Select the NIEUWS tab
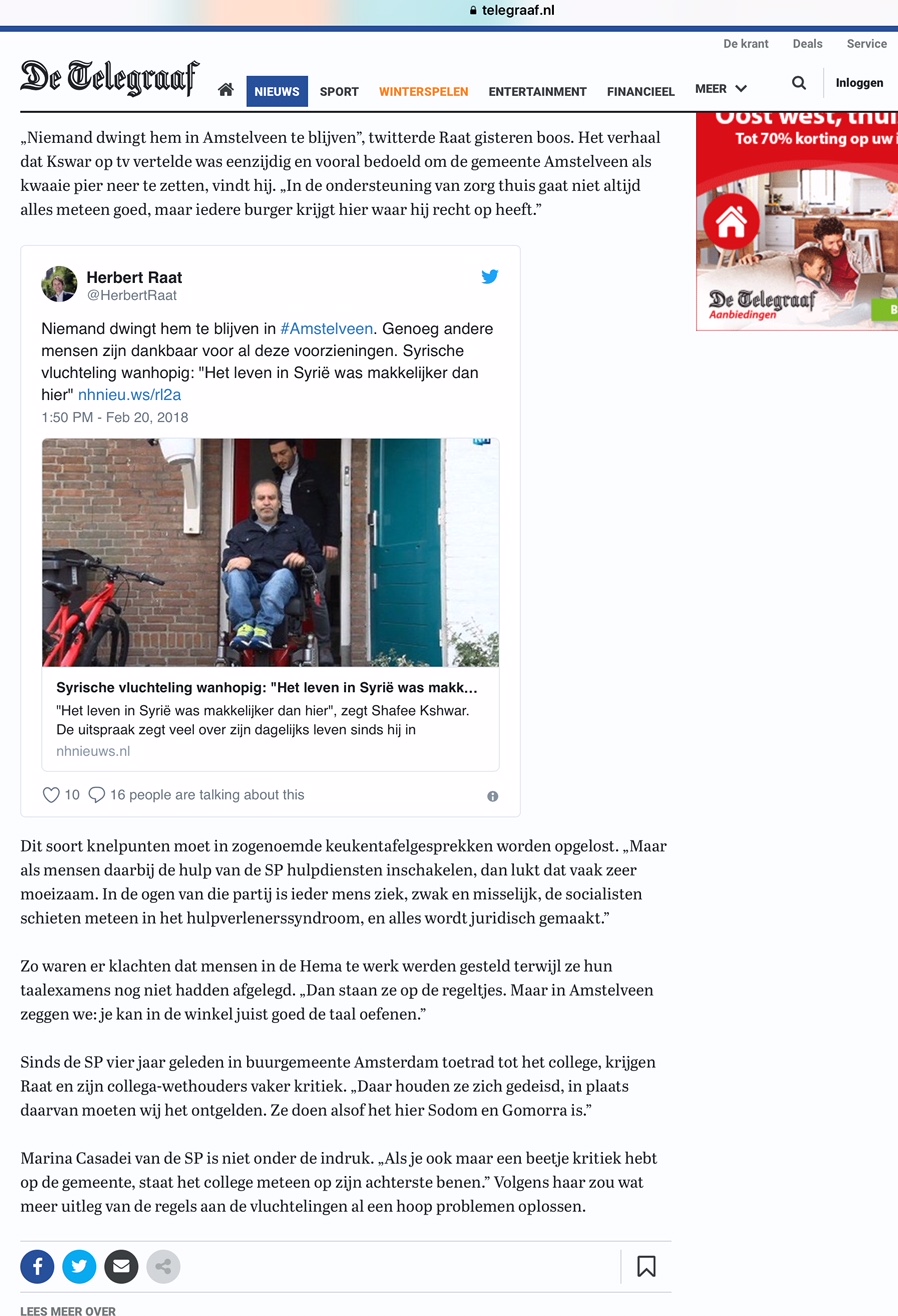The height and width of the screenshot is (1316, 898). pos(277,91)
